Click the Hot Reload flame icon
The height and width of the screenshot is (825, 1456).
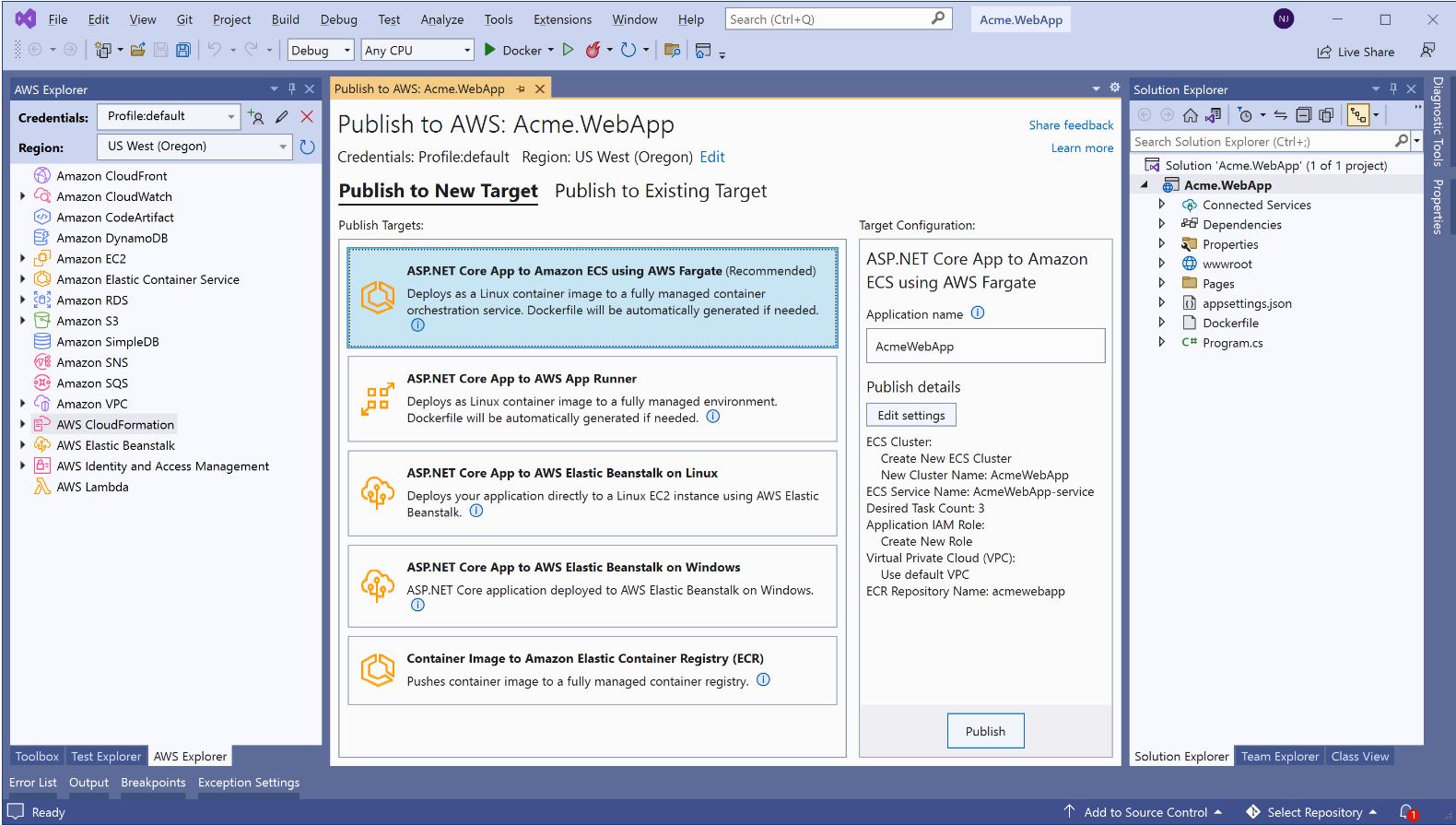(593, 50)
